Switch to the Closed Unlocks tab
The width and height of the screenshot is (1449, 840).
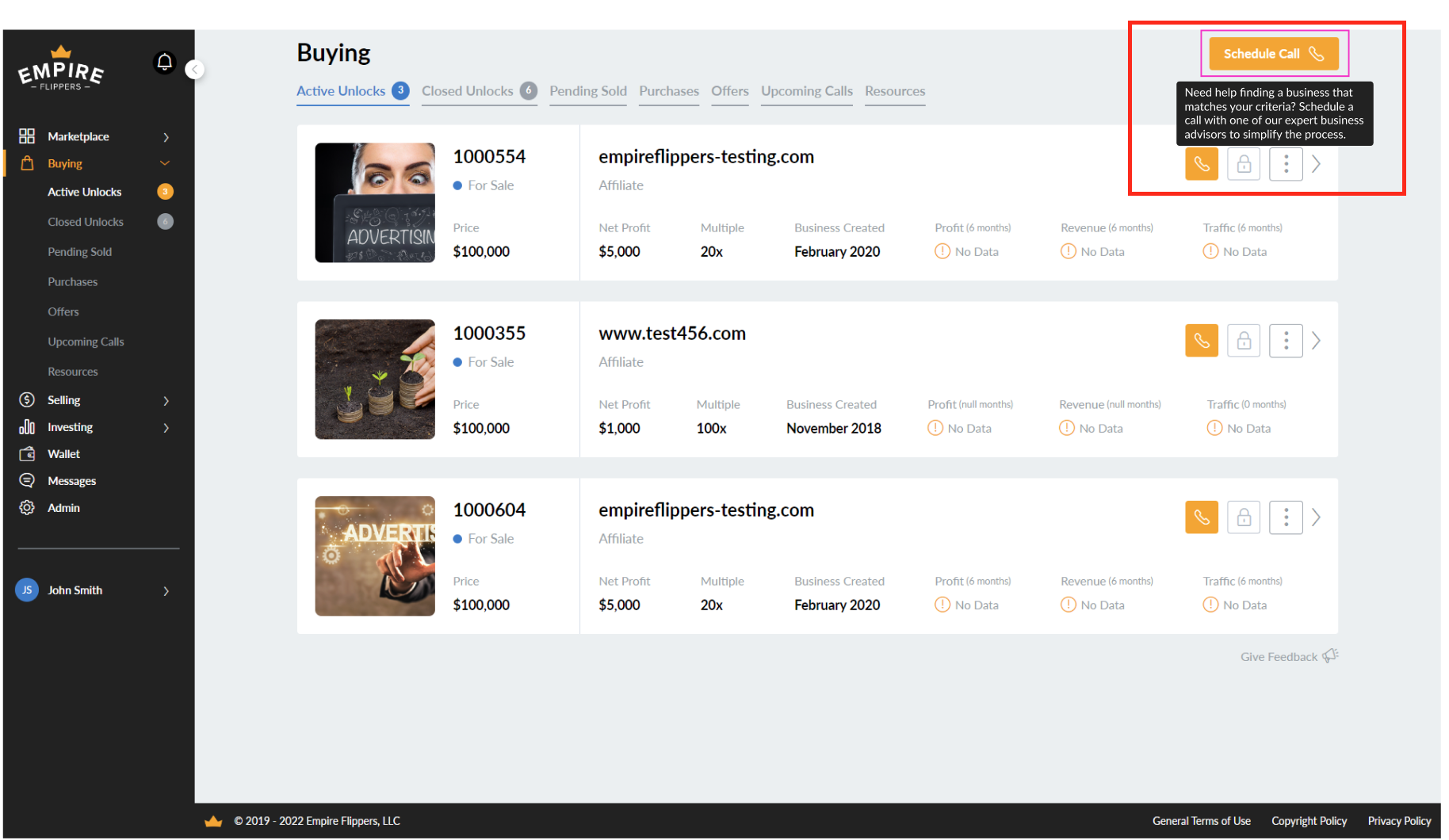pos(468,91)
